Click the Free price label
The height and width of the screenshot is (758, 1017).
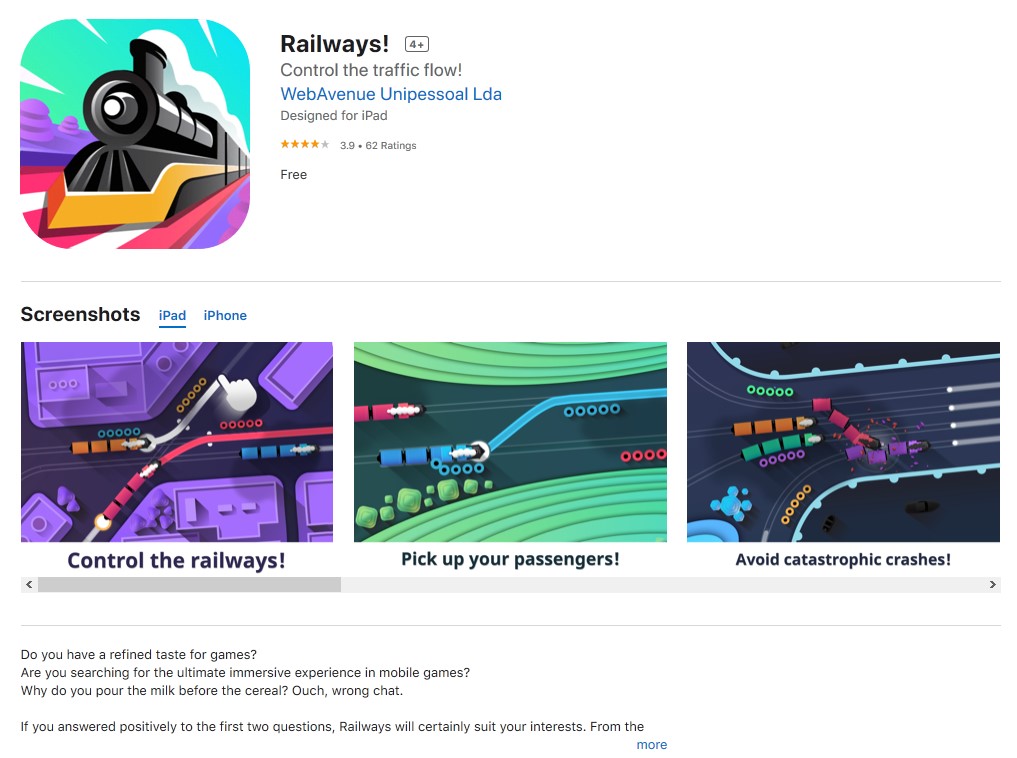[294, 174]
